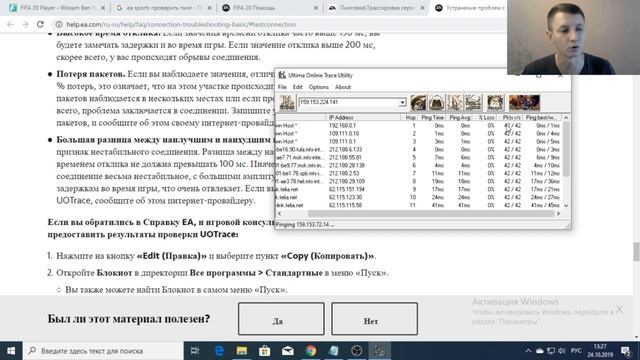Switch to the ea sports Google search tab
The image size is (640, 360).
click(x=163, y=8)
